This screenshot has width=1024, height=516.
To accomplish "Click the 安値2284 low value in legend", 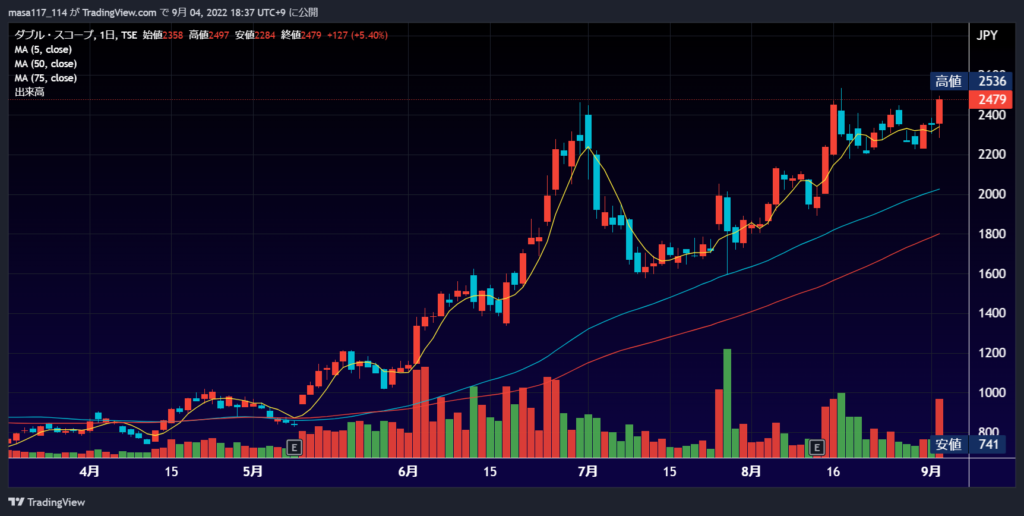I will [x=255, y=35].
